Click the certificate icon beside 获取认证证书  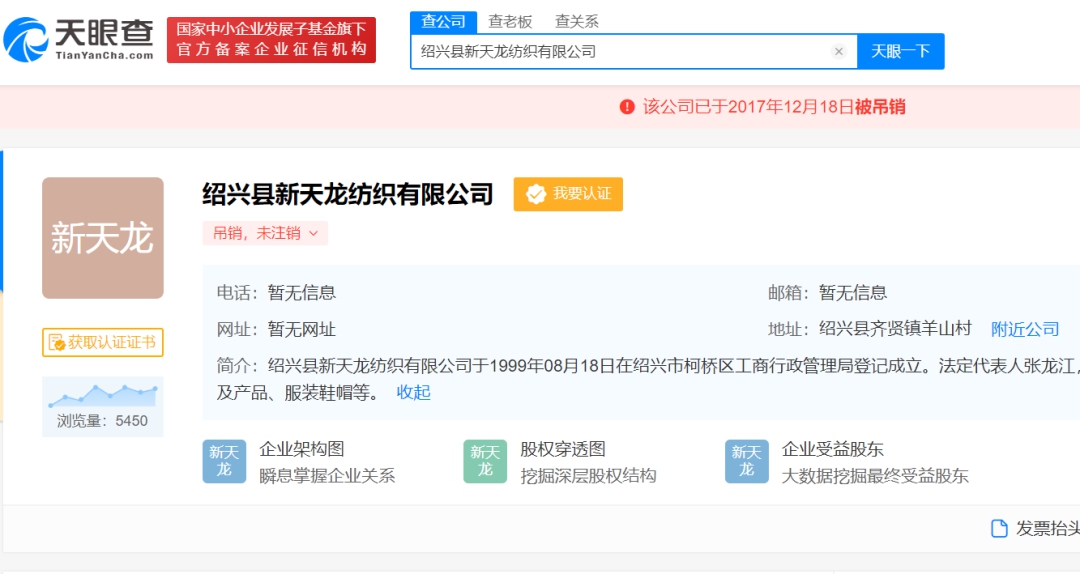point(56,342)
